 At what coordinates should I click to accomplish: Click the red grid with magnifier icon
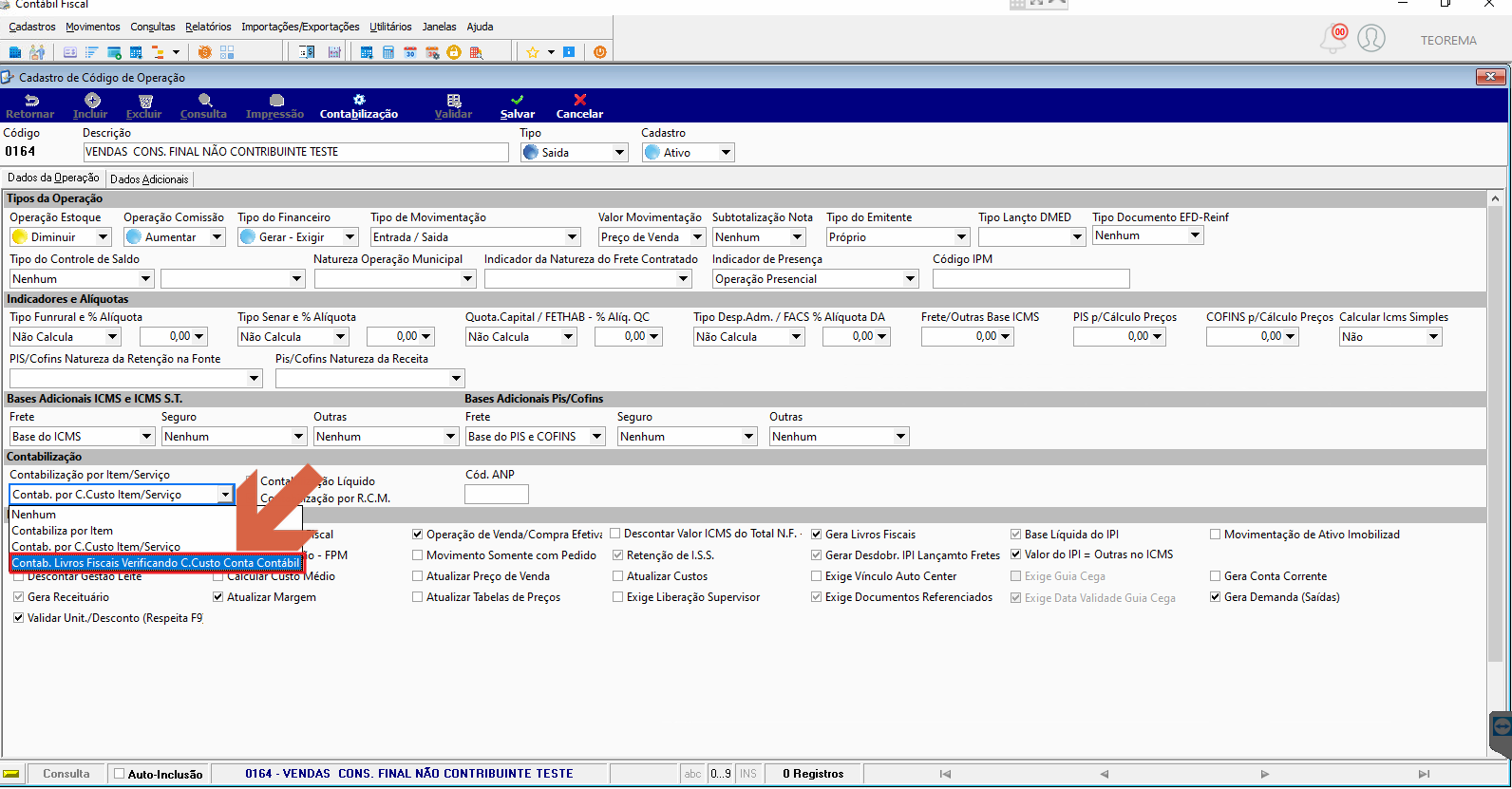tap(476, 52)
